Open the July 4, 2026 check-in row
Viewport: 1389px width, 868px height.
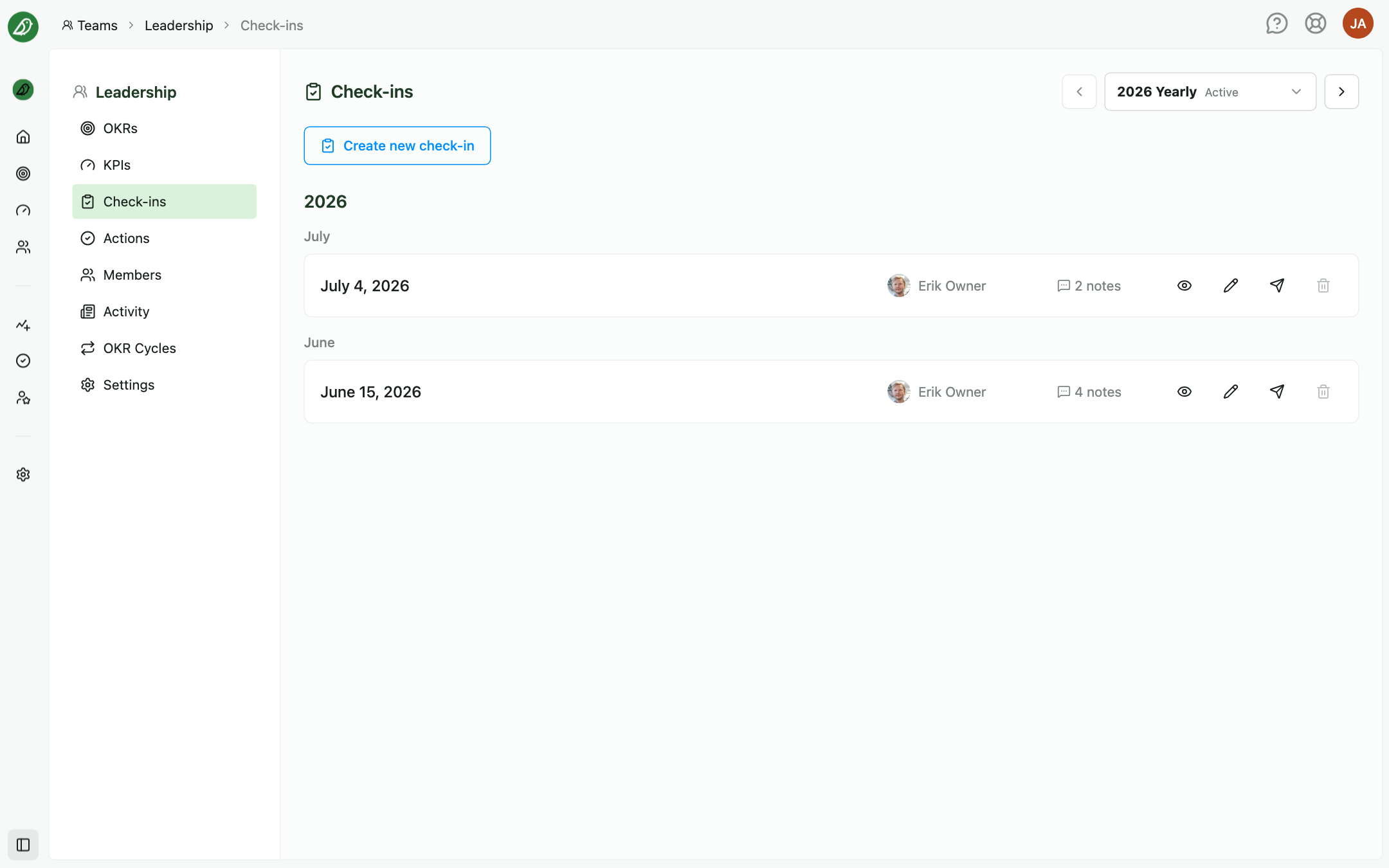click(x=831, y=285)
